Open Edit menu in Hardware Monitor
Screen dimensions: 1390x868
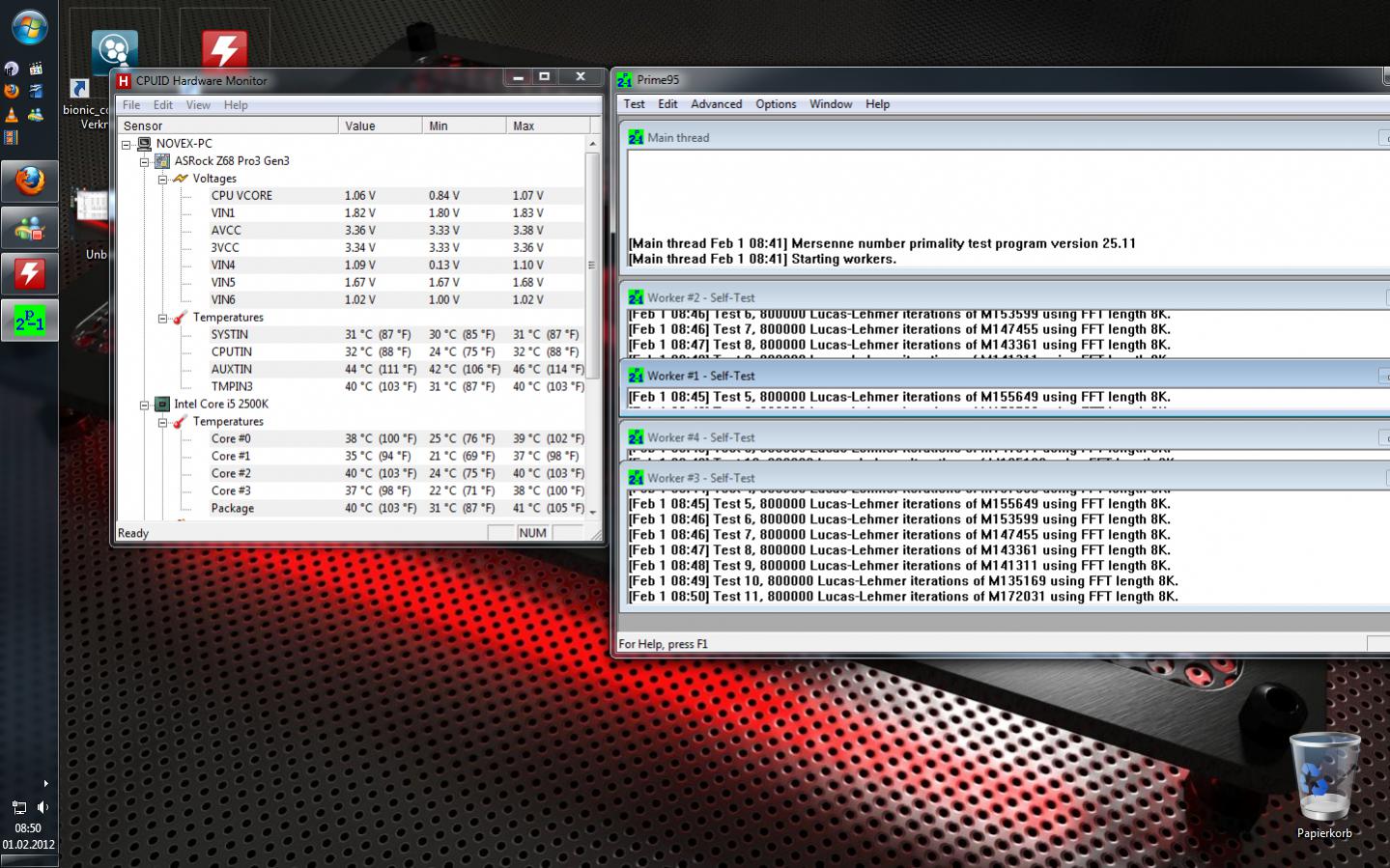pyautogui.click(x=163, y=105)
